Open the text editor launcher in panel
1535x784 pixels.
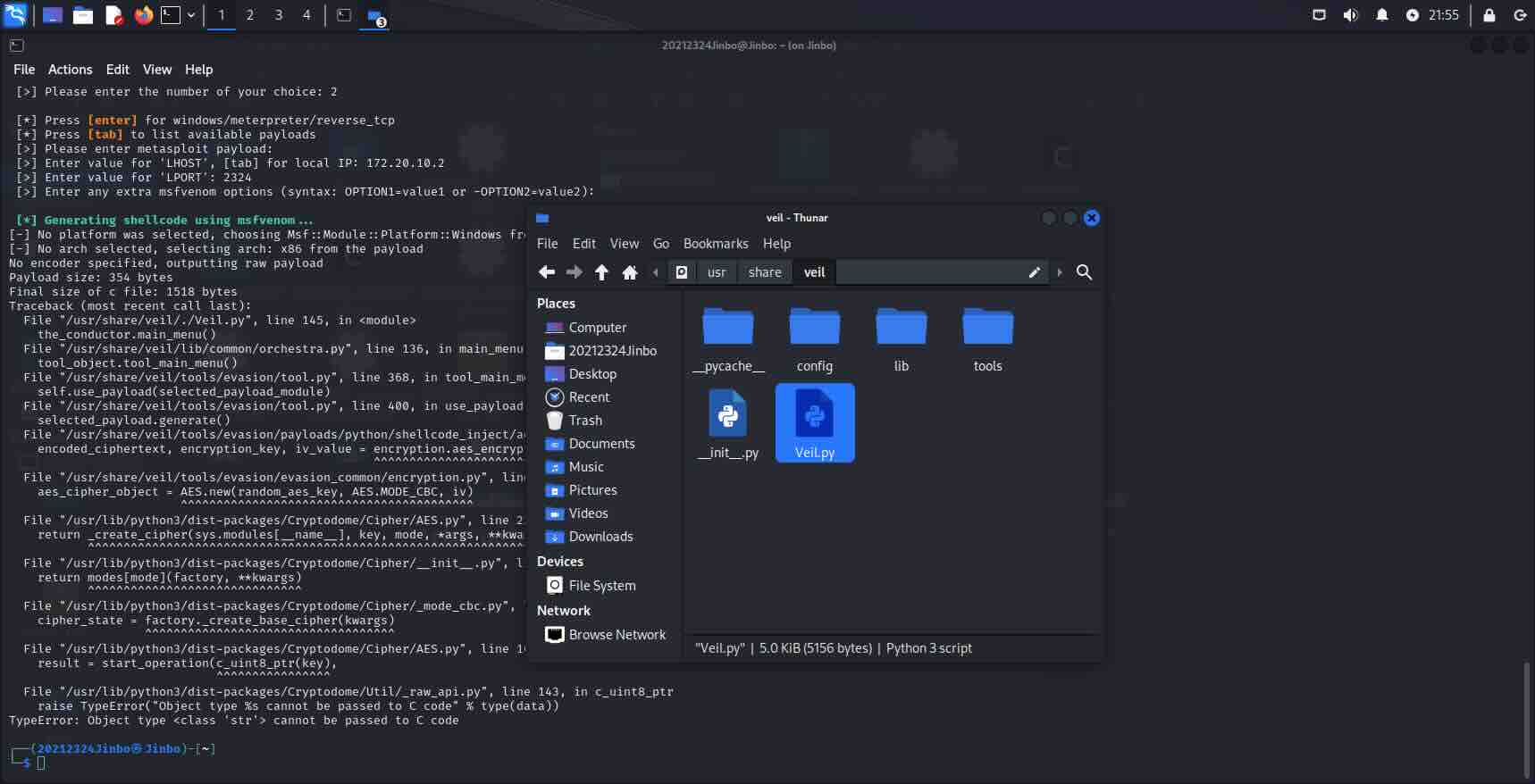(x=113, y=15)
